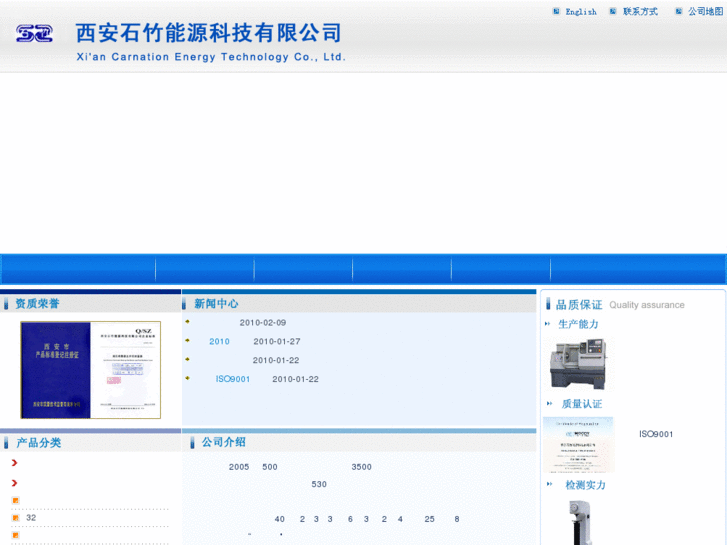
Task: Switch site to English version
Action: click(581, 12)
